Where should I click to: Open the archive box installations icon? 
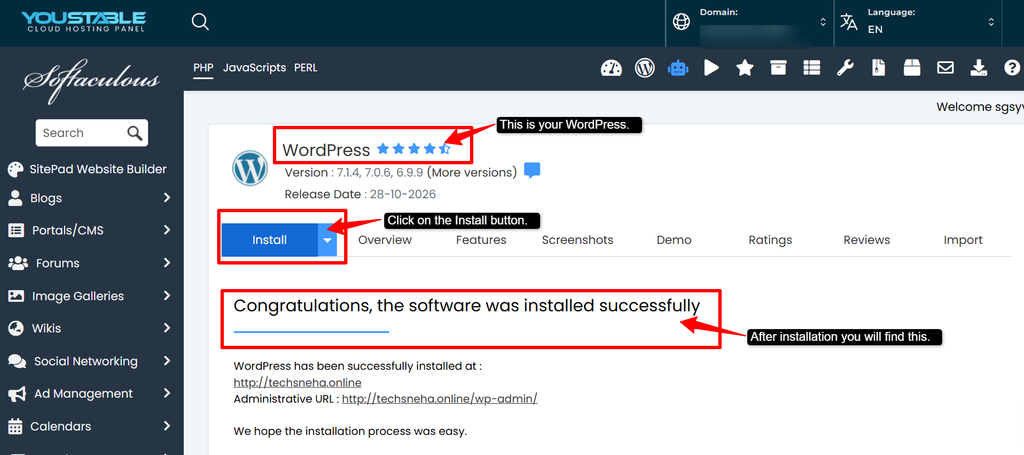(x=778, y=68)
